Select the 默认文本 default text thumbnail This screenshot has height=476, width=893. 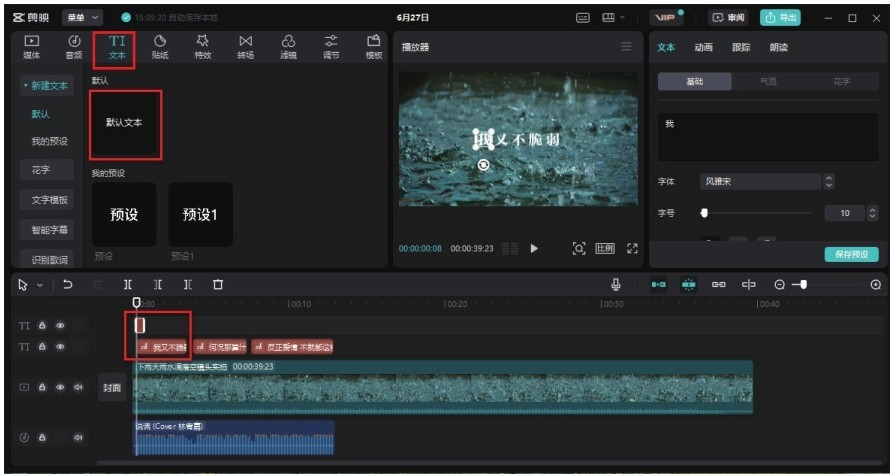tap(124, 123)
